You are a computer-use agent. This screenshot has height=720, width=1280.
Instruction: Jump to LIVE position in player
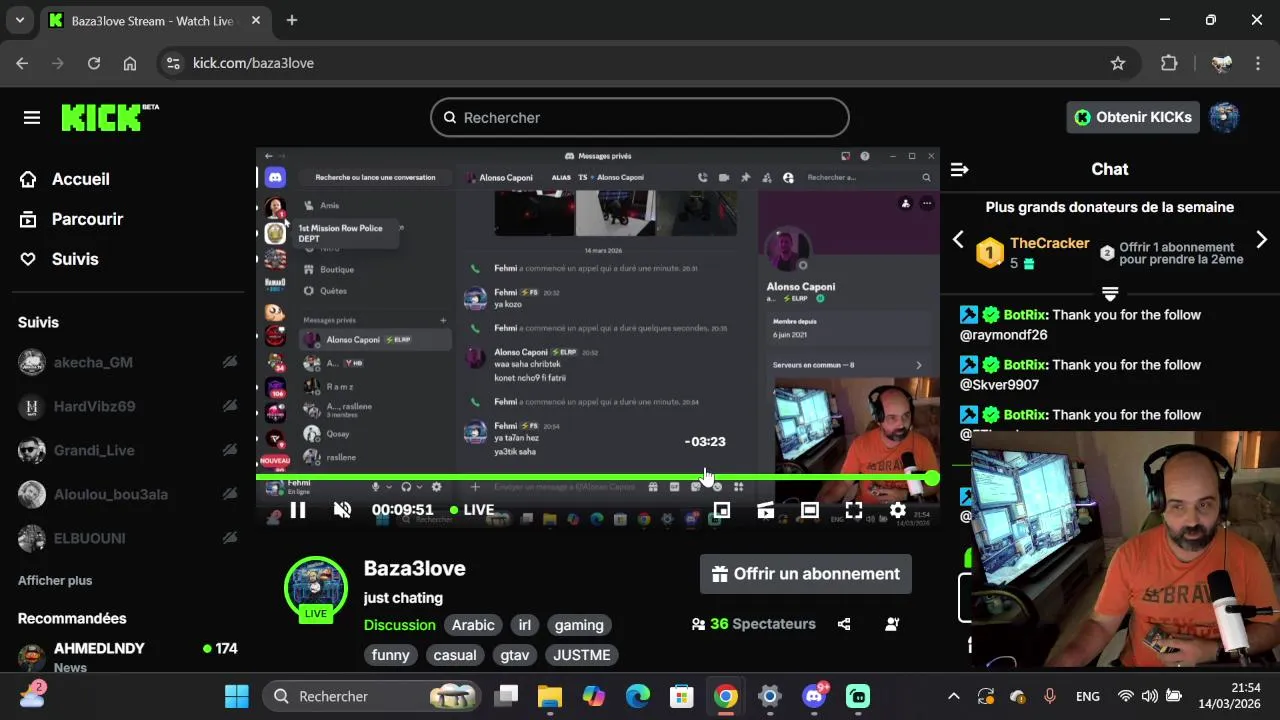click(x=472, y=510)
